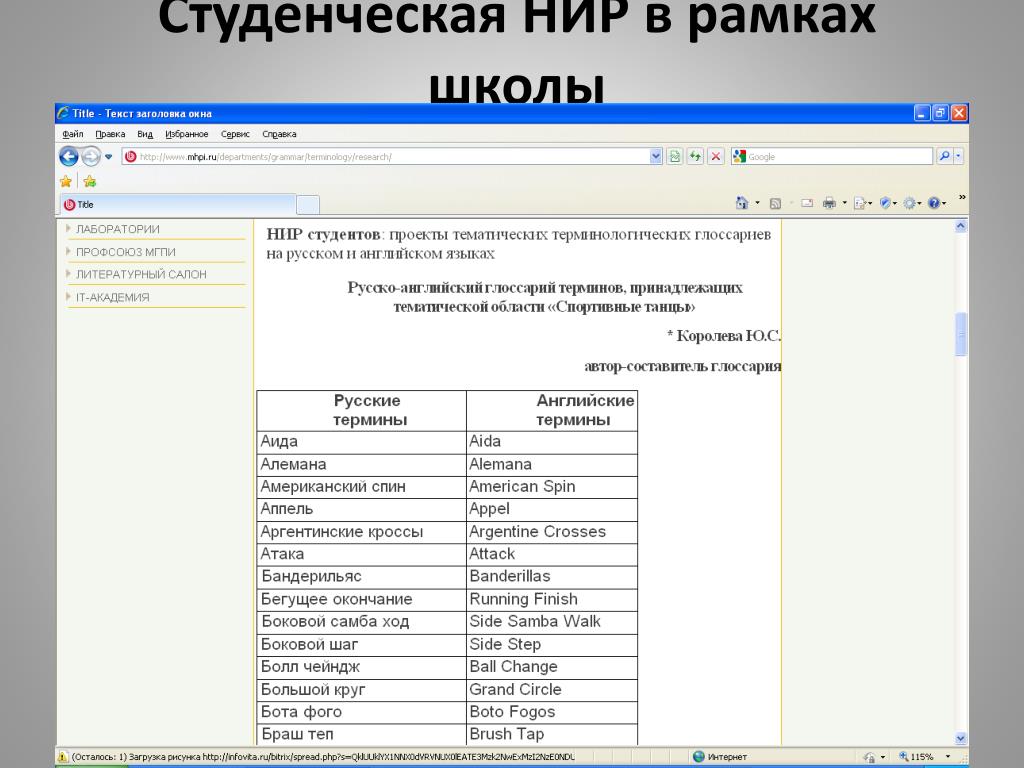
Task: Click the red Stop loading X
Action: tap(716, 157)
